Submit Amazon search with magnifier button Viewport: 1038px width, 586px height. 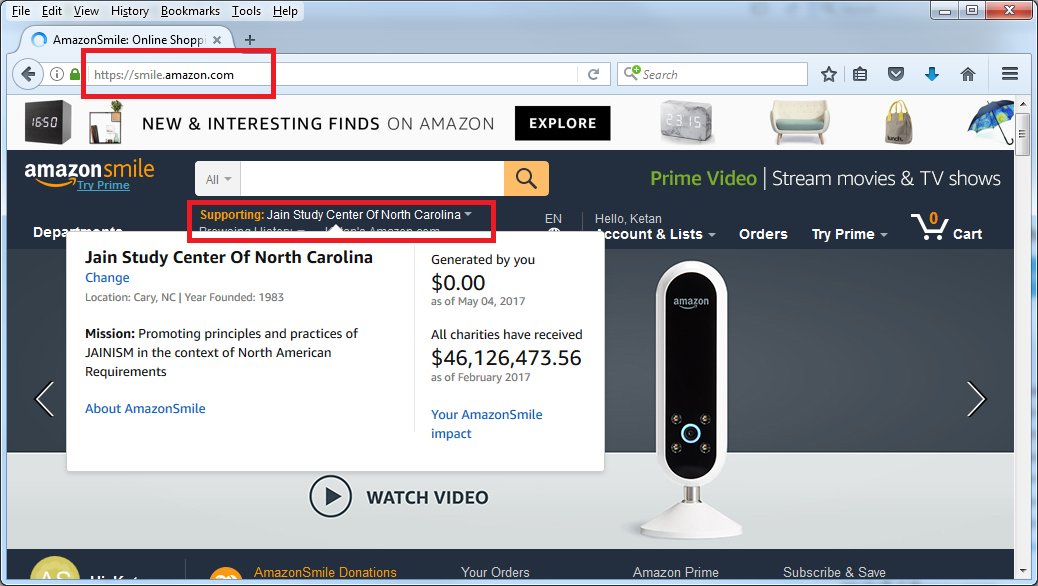[x=526, y=179]
